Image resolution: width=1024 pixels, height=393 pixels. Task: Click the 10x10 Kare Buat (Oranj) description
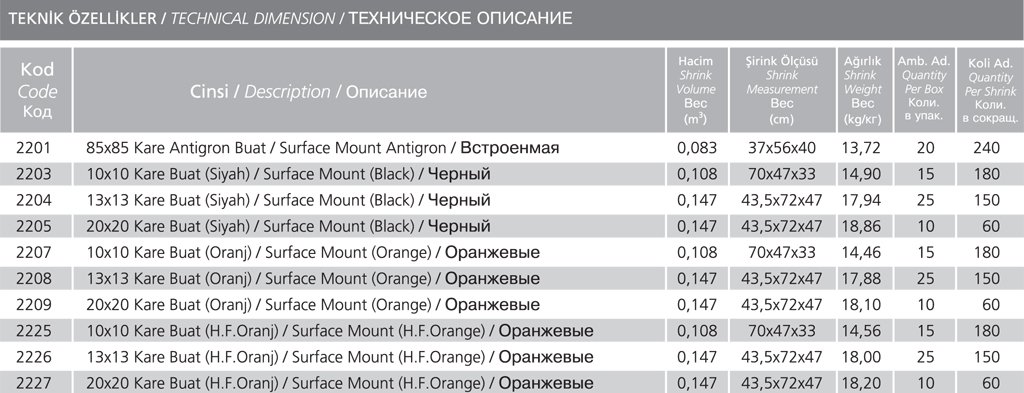pyautogui.click(x=313, y=253)
